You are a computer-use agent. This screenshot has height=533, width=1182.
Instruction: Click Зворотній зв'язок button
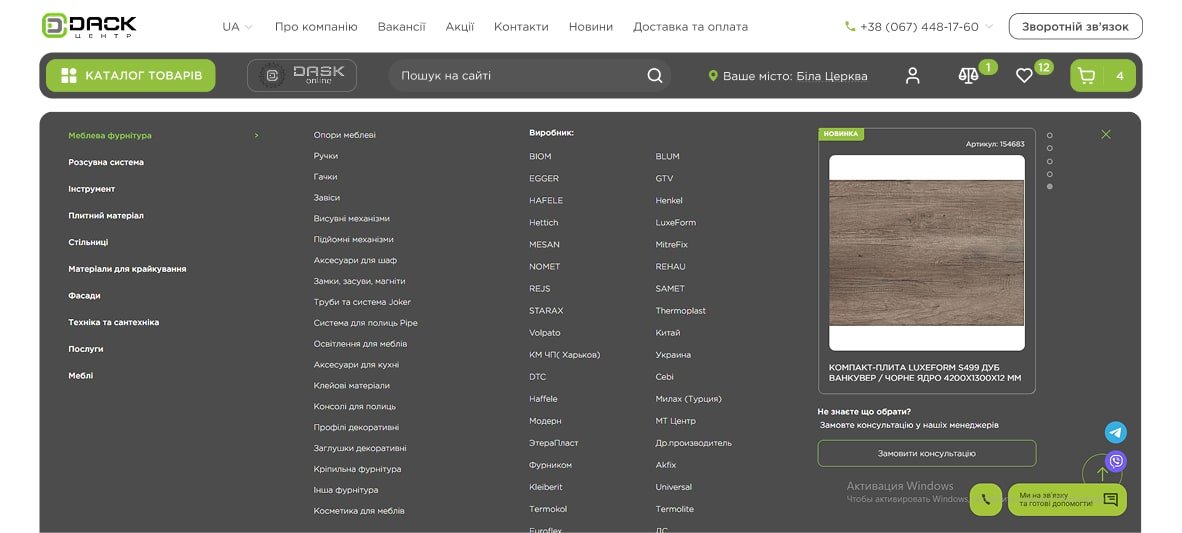point(1075,27)
